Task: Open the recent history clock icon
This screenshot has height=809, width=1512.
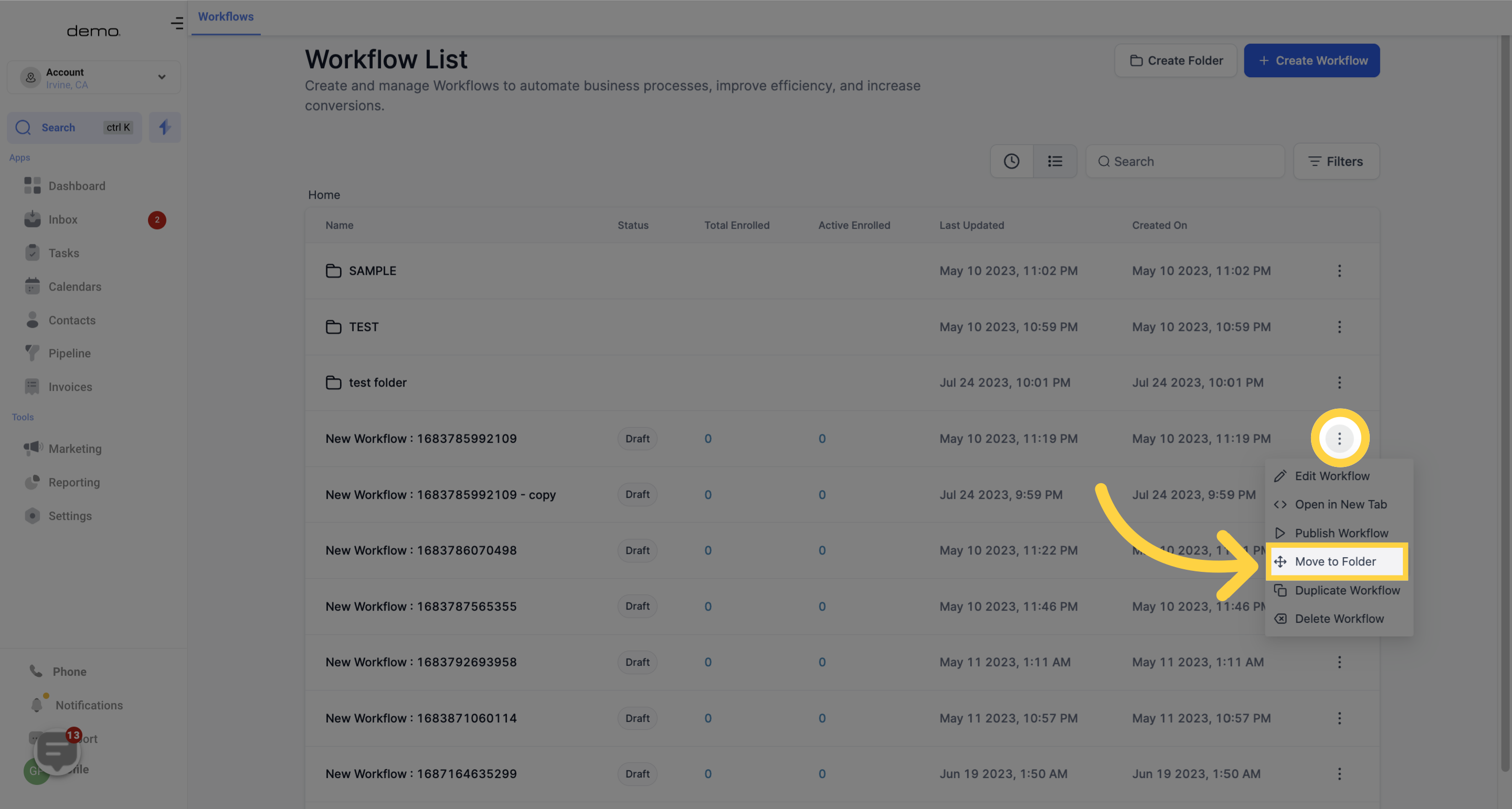Action: [x=1011, y=162]
